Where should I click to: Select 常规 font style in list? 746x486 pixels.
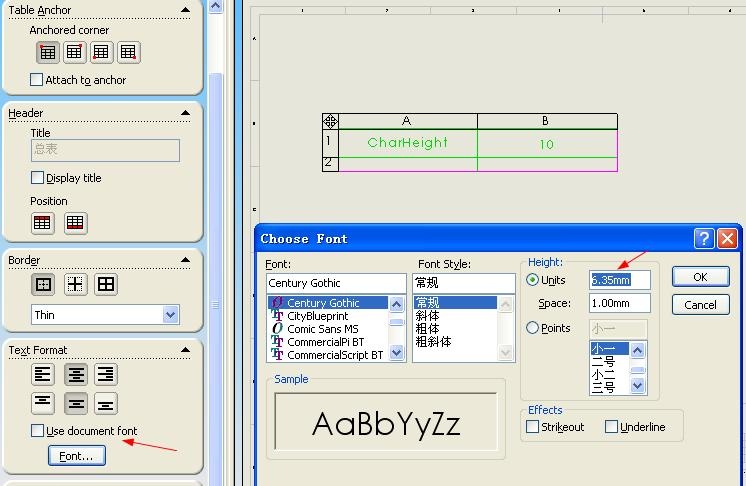(x=455, y=302)
